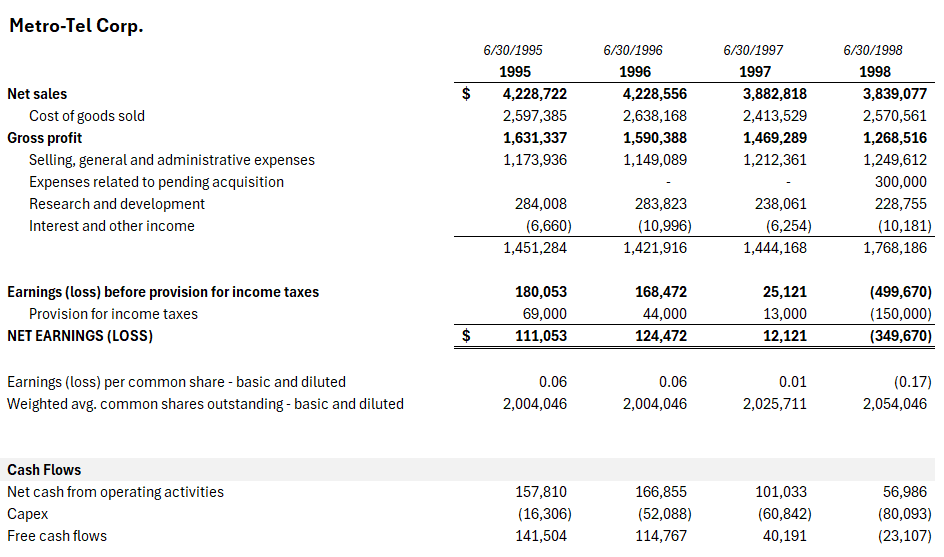Click operating cash value 157,810

[x=541, y=492]
